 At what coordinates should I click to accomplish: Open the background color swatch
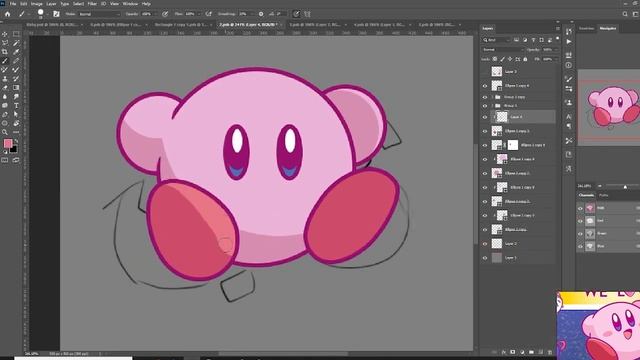(14, 149)
